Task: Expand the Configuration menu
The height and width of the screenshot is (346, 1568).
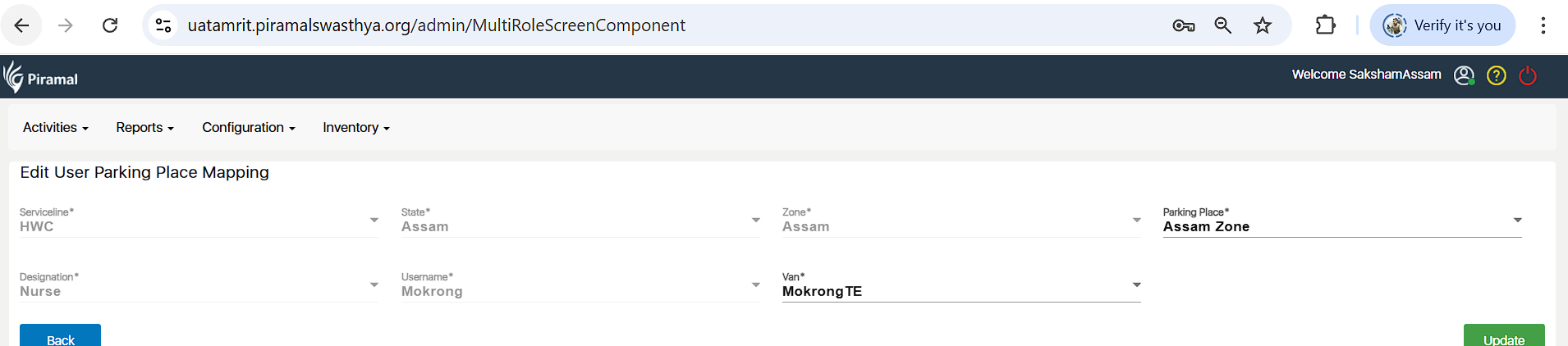Action: 248,128
